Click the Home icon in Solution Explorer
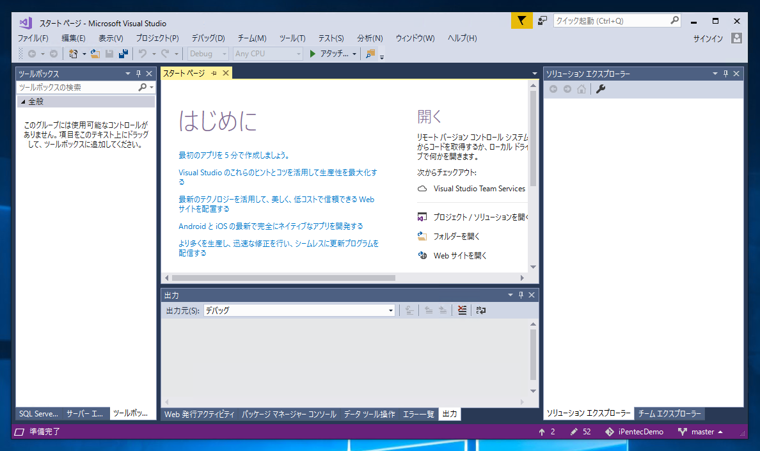This screenshot has height=451, width=760. coord(582,89)
